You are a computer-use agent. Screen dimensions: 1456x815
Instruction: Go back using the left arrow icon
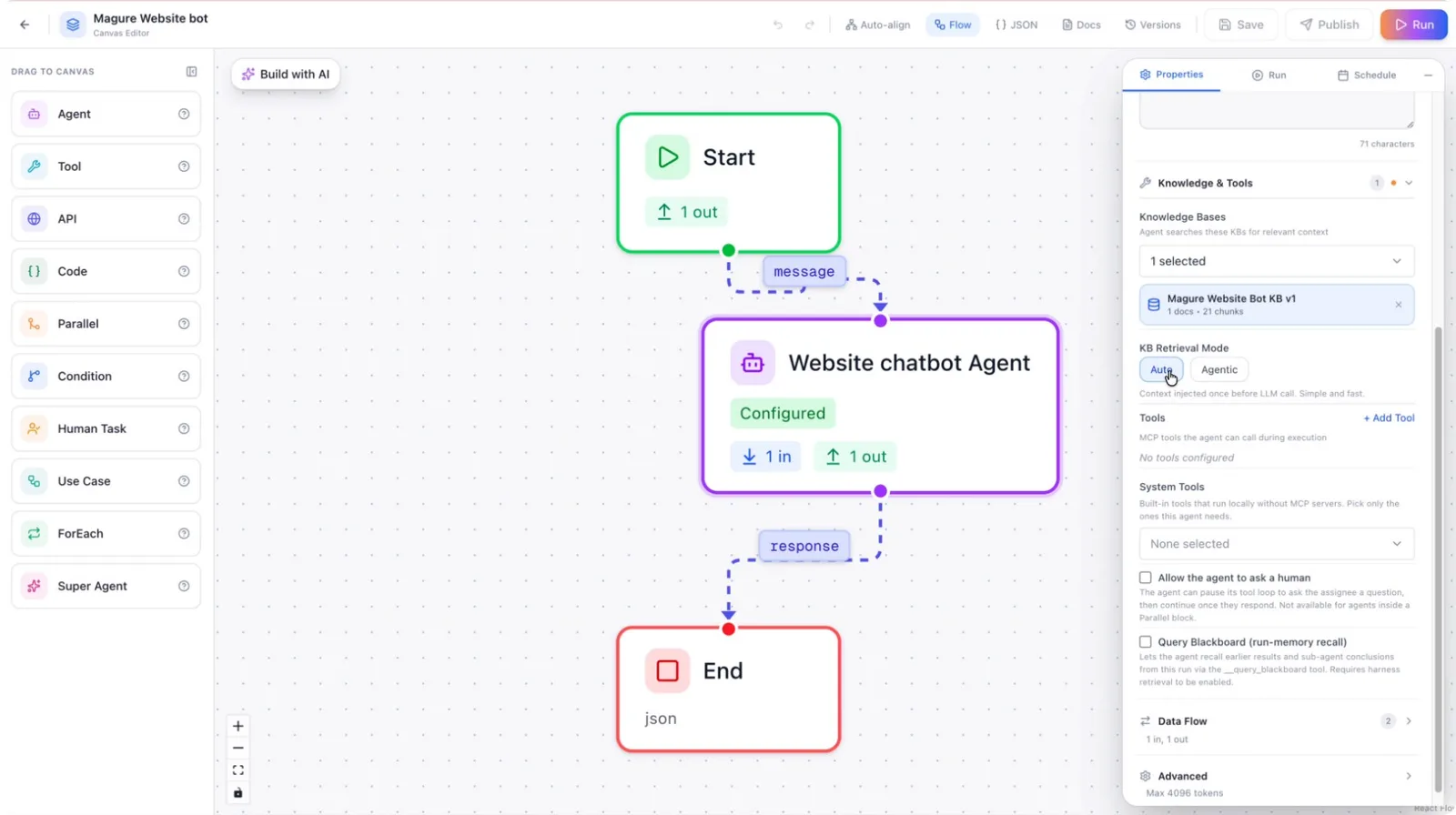25,25
